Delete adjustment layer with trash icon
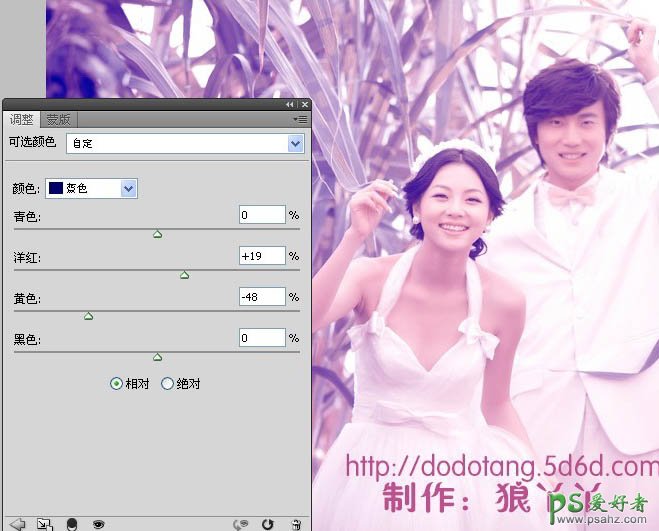 (296, 523)
